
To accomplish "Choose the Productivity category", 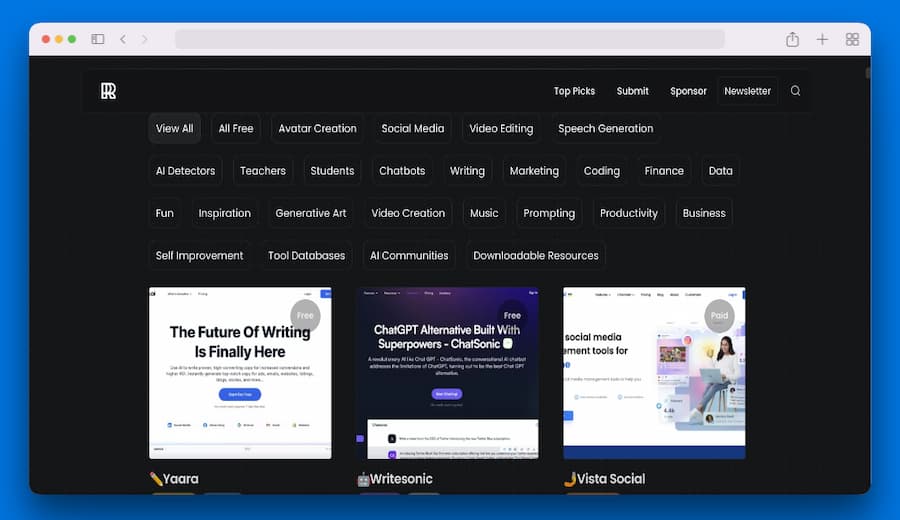I will [x=629, y=214].
